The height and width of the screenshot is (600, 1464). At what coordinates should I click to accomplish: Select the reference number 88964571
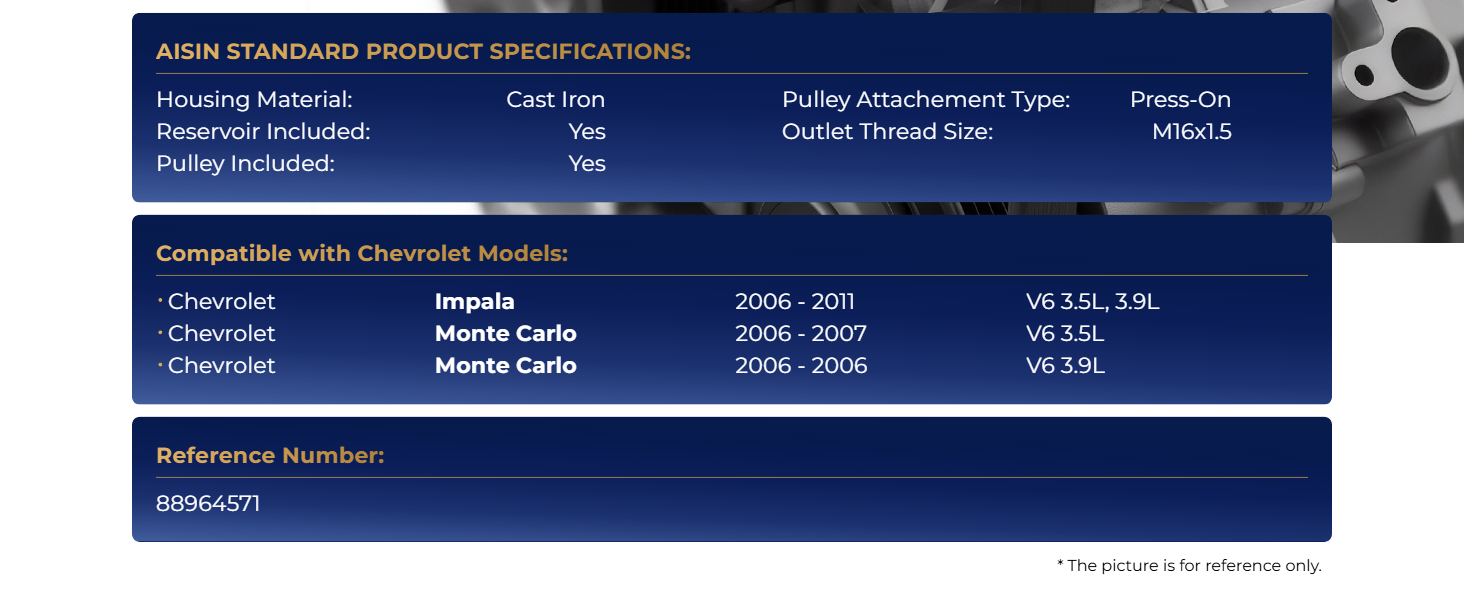pos(208,504)
